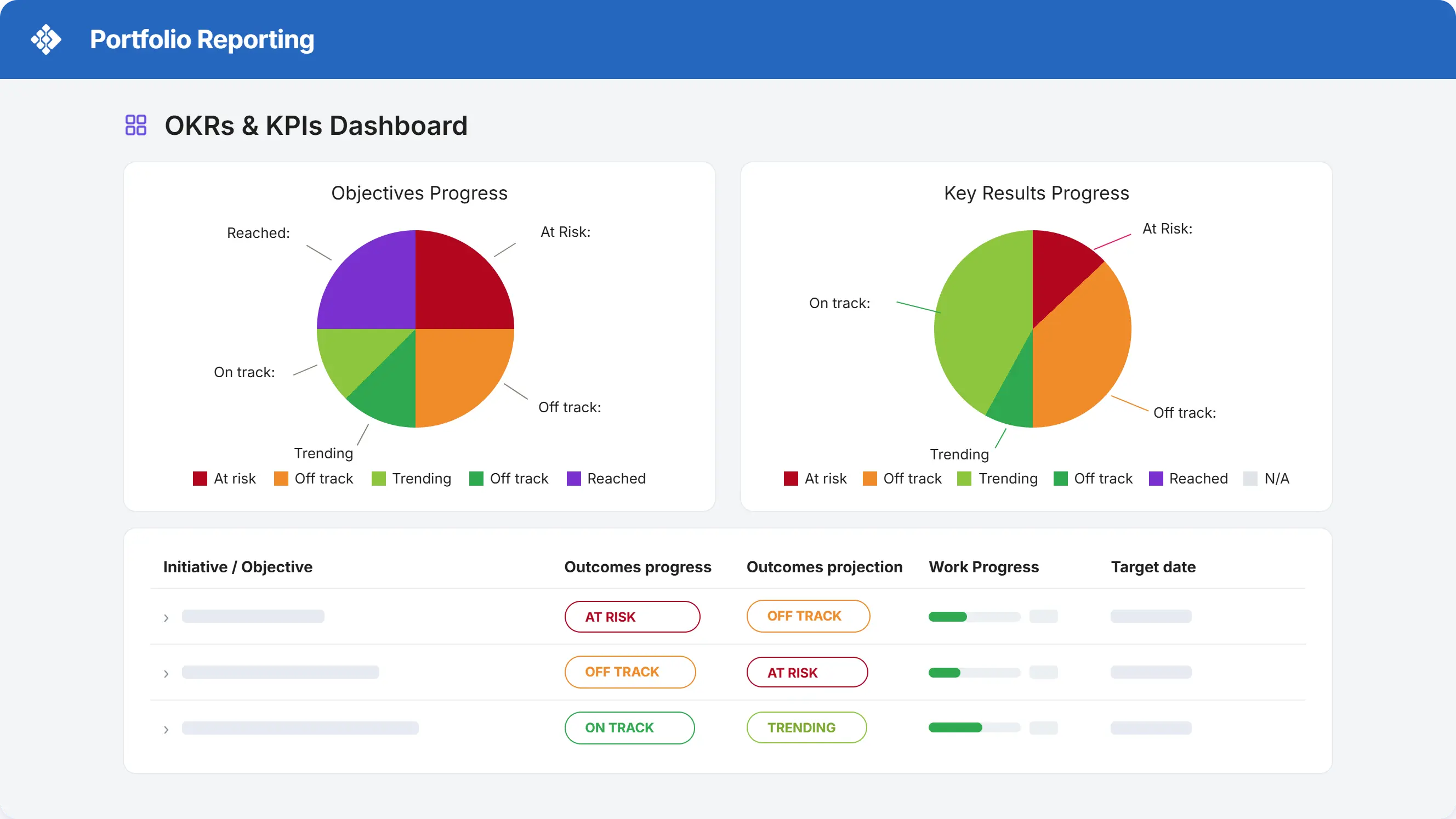Click the OFF TRACK outcomes progress badge
Viewport: 1456px width, 819px height.
tap(630, 672)
